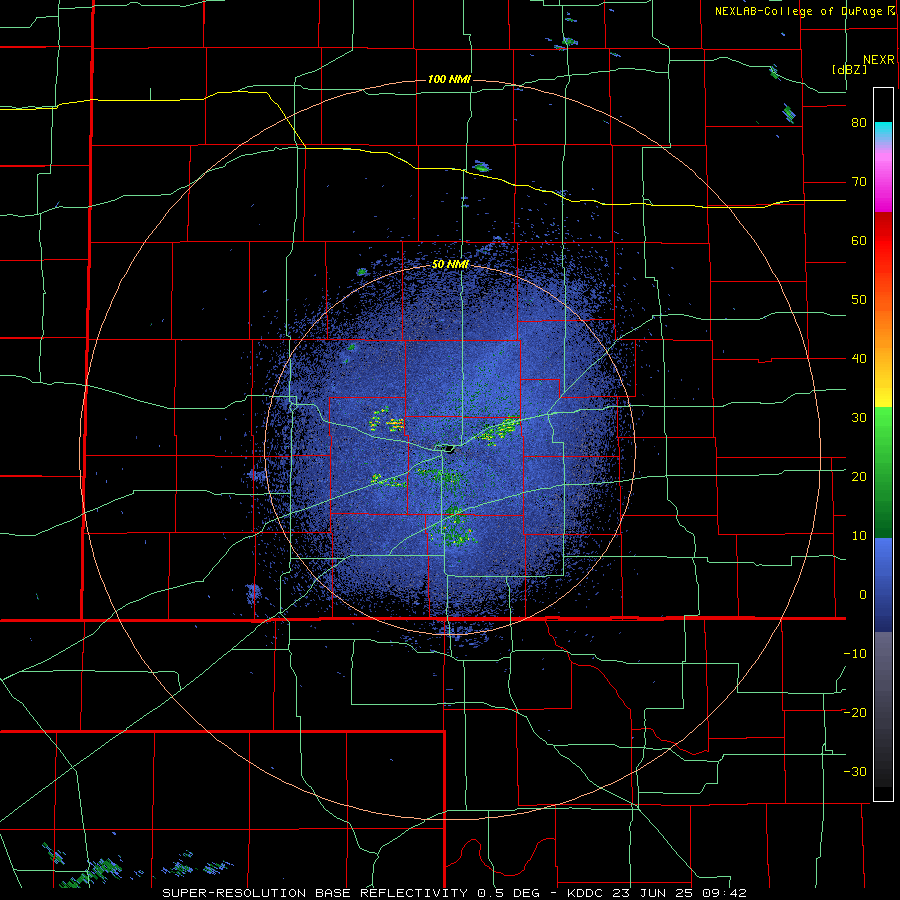Click the dBZ units label
The height and width of the screenshot is (900, 900).
point(849,70)
